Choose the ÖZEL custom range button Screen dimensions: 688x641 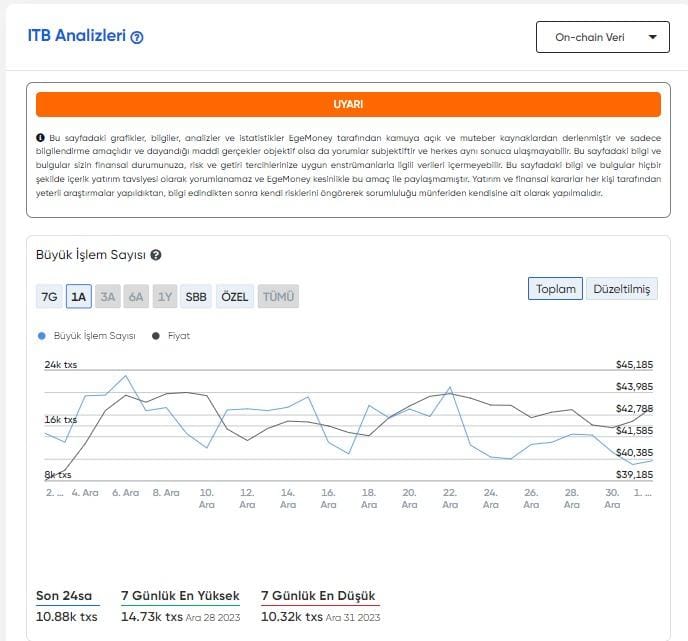tap(234, 297)
